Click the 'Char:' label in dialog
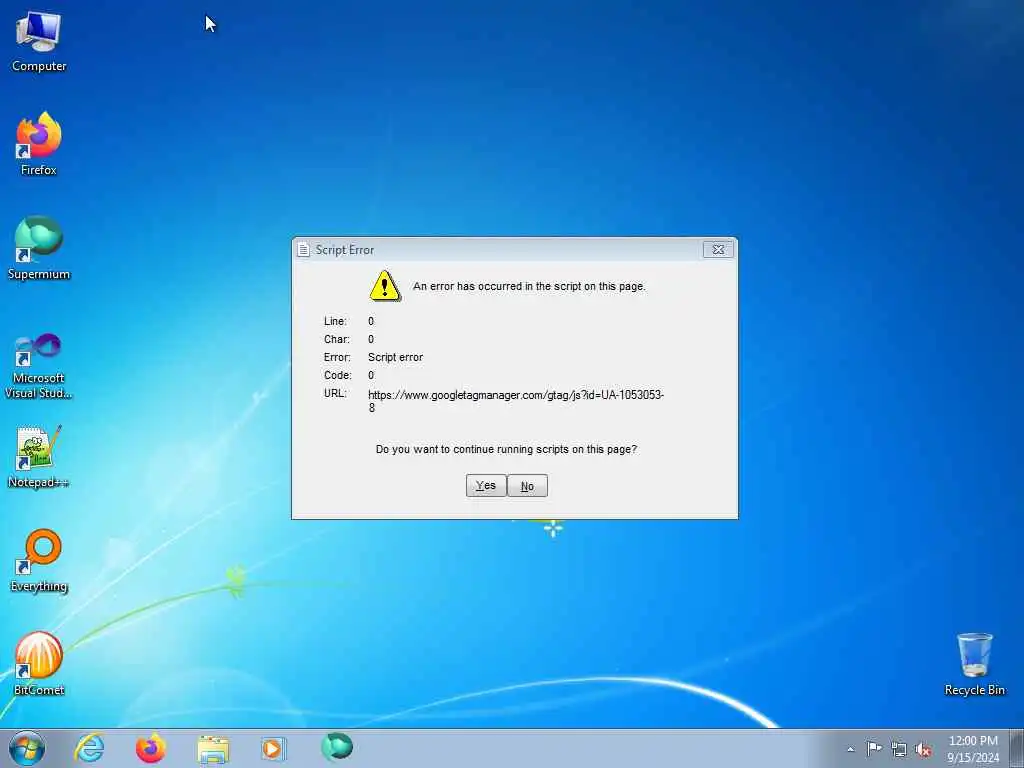The image size is (1024, 768). point(336,339)
